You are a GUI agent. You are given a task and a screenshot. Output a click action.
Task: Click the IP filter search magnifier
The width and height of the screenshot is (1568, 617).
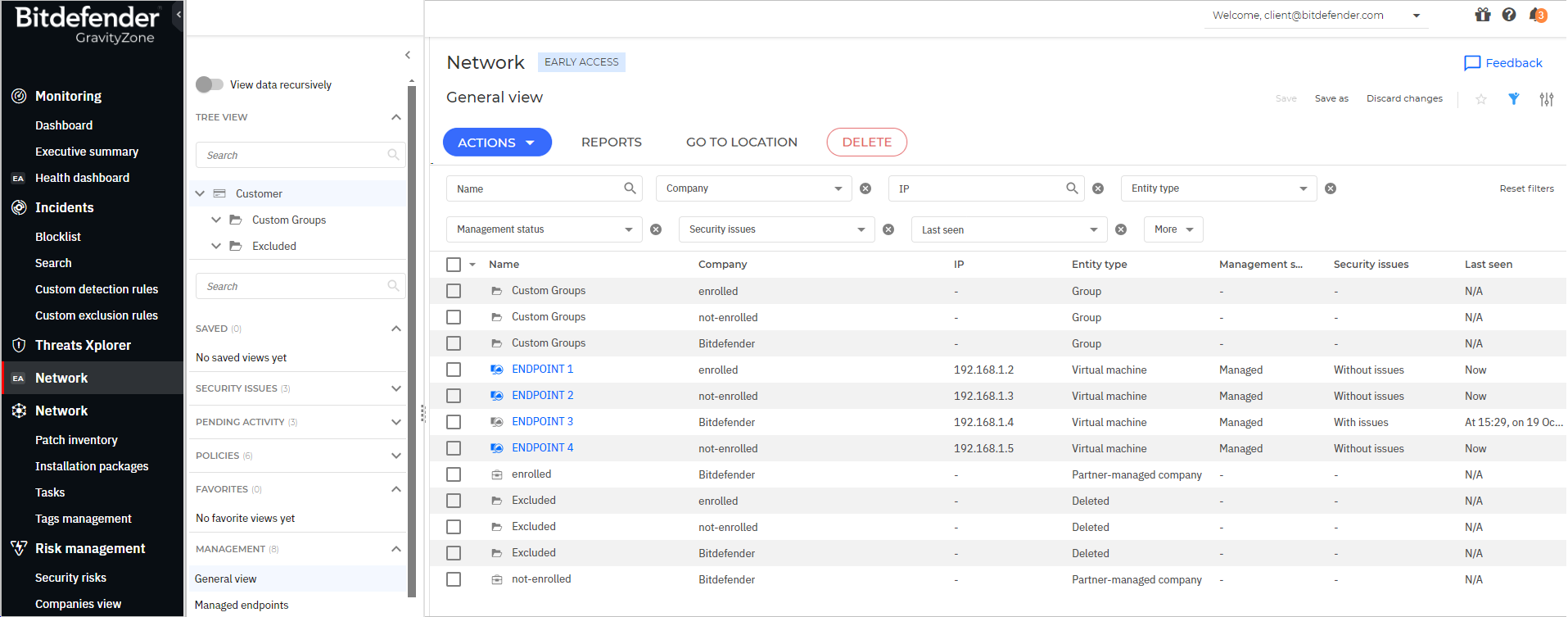(1072, 188)
